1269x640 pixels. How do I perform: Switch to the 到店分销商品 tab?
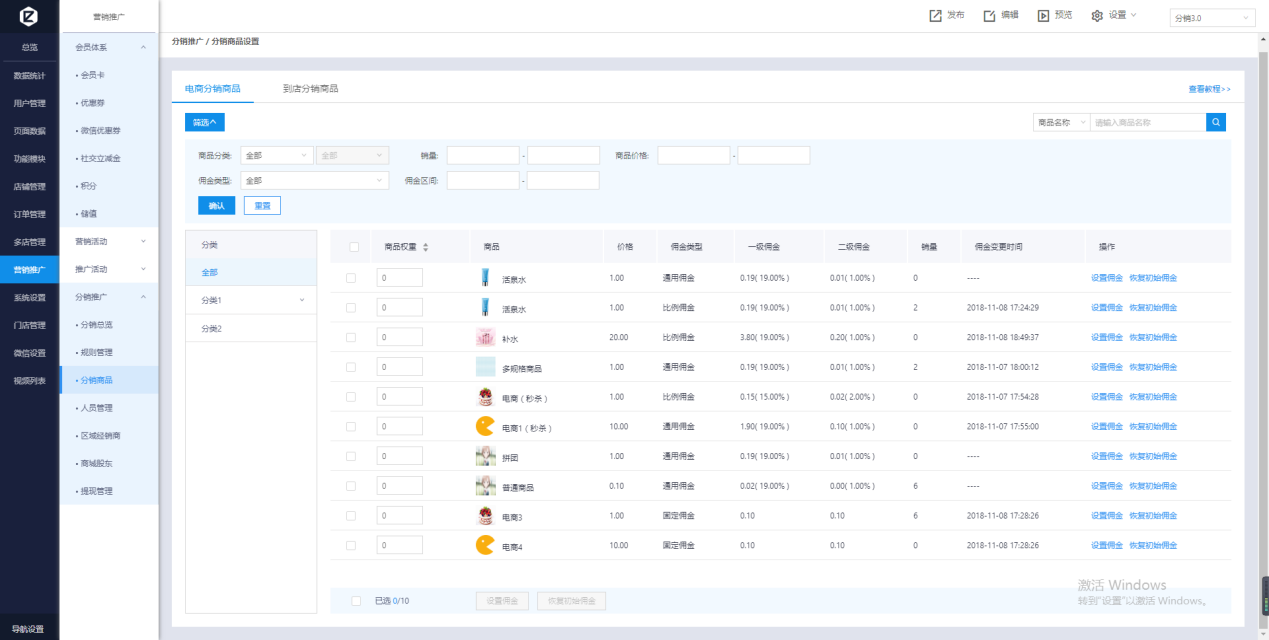(310, 89)
